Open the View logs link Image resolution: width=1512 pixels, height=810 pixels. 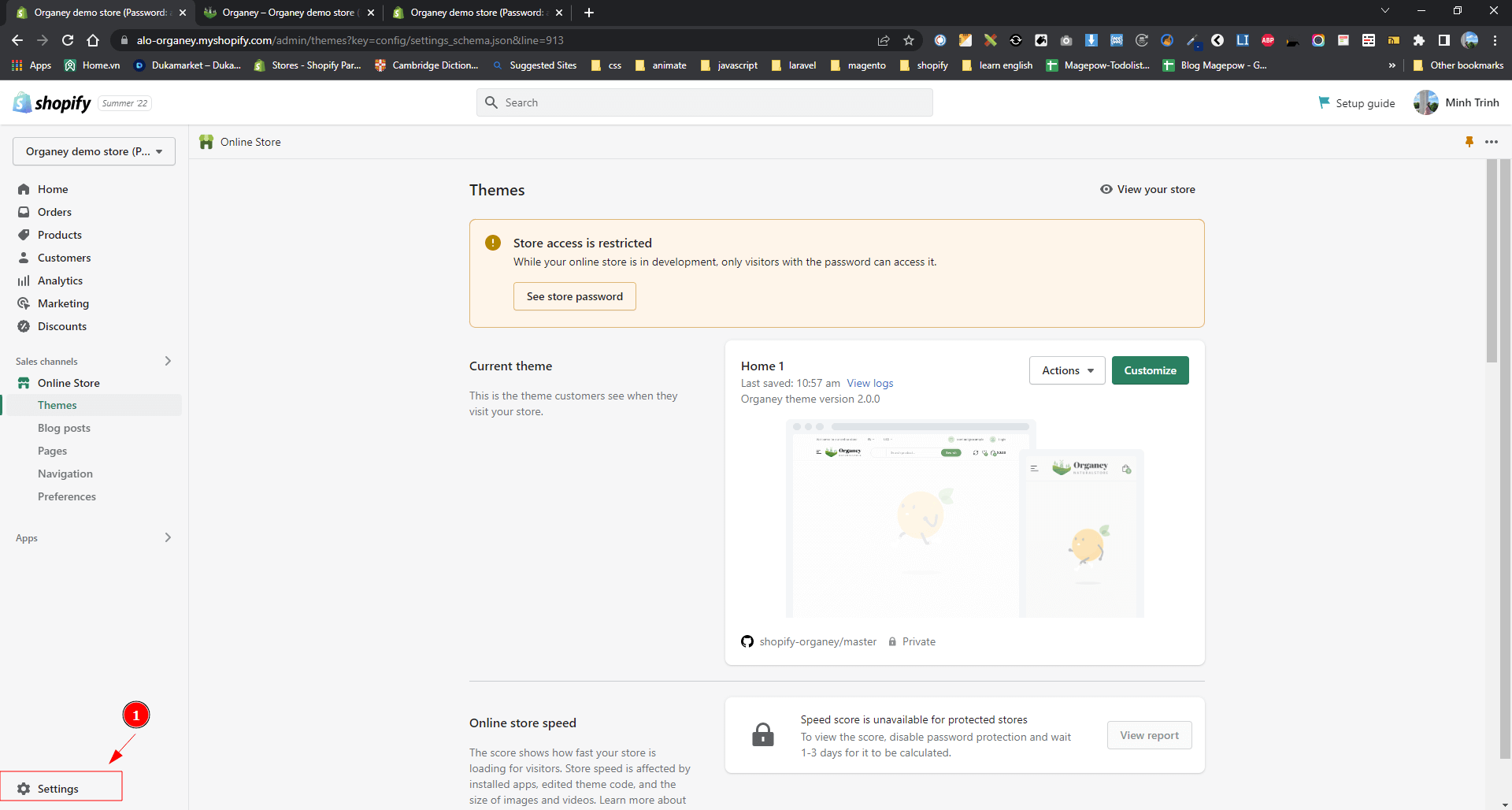[x=869, y=383]
